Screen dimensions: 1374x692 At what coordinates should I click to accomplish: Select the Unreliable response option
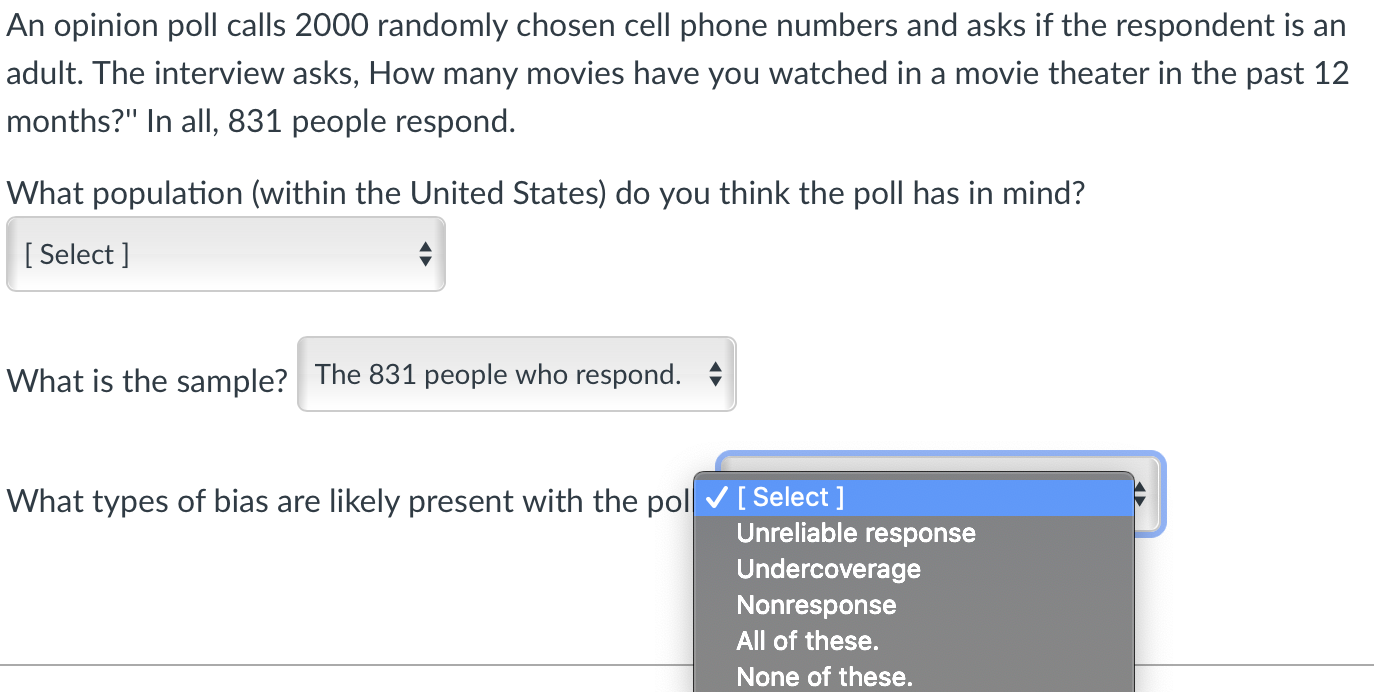[855, 533]
